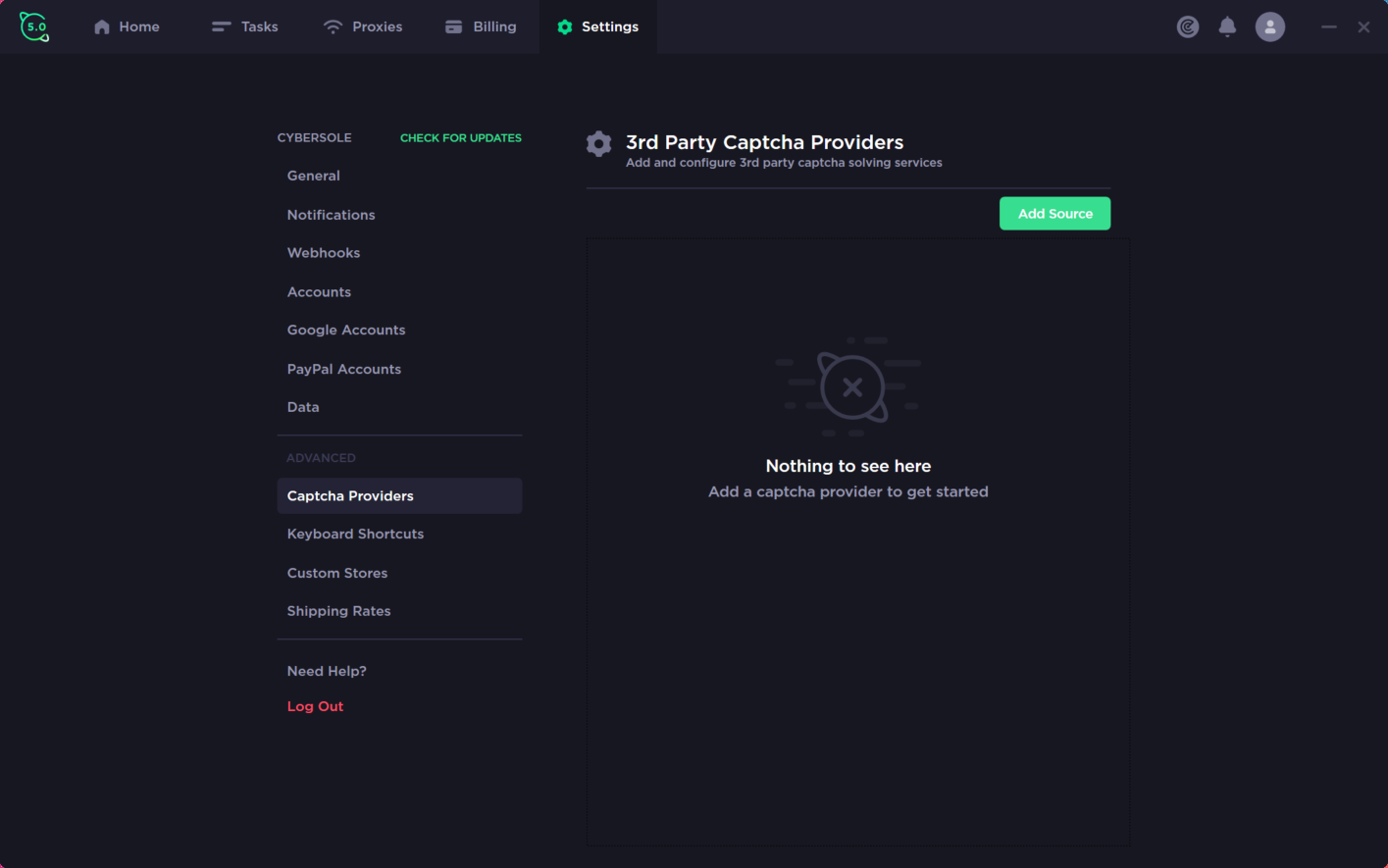Switch to the Tasks tab

click(x=245, y=26)
